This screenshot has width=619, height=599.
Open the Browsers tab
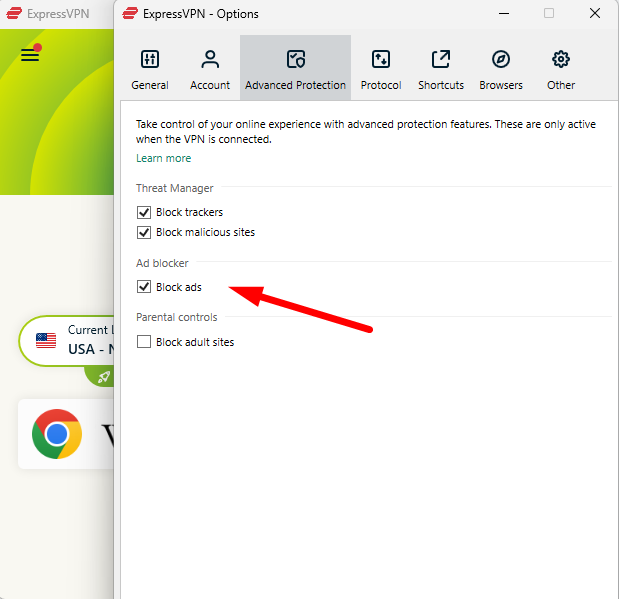point(501,69)
